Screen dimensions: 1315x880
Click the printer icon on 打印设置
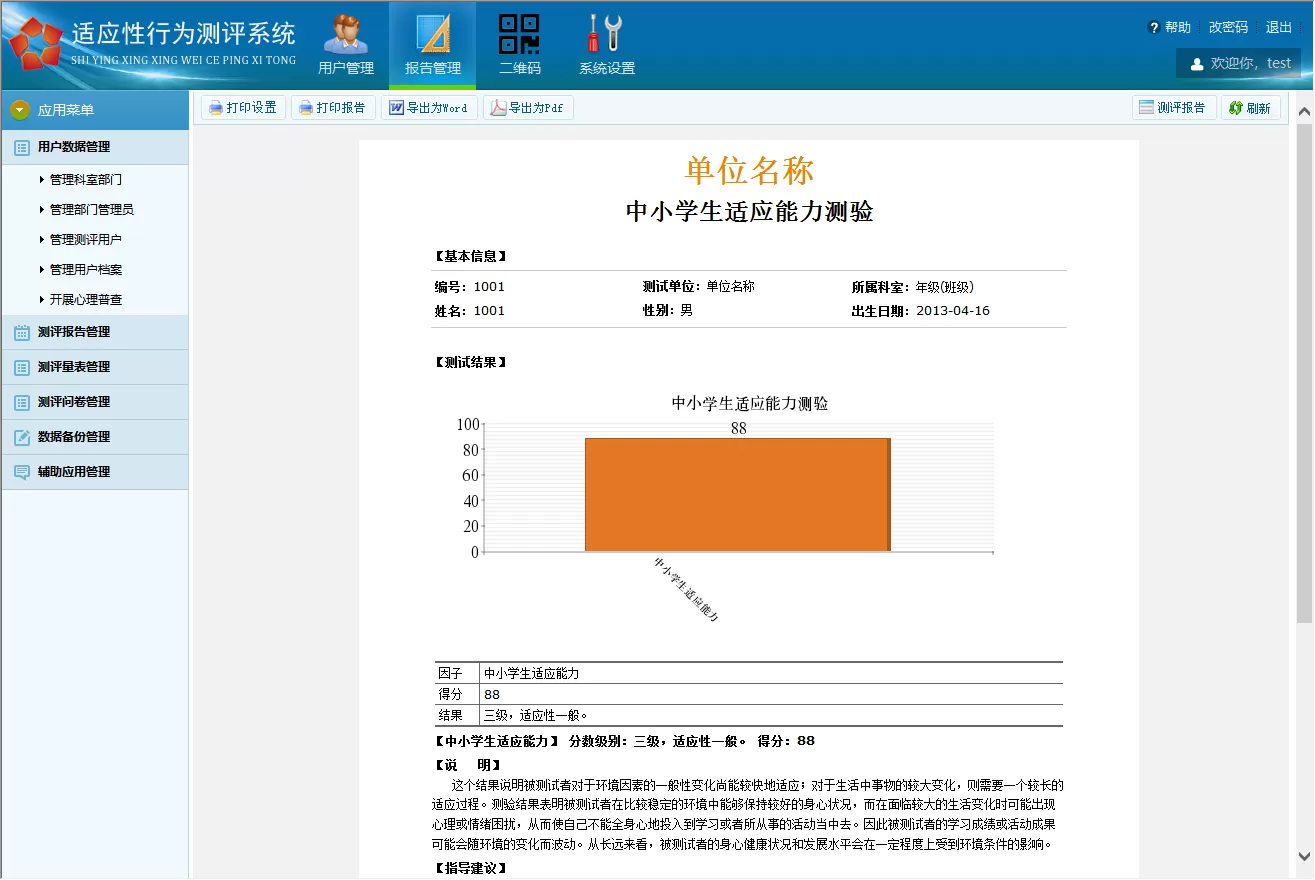tap(216, 108)
